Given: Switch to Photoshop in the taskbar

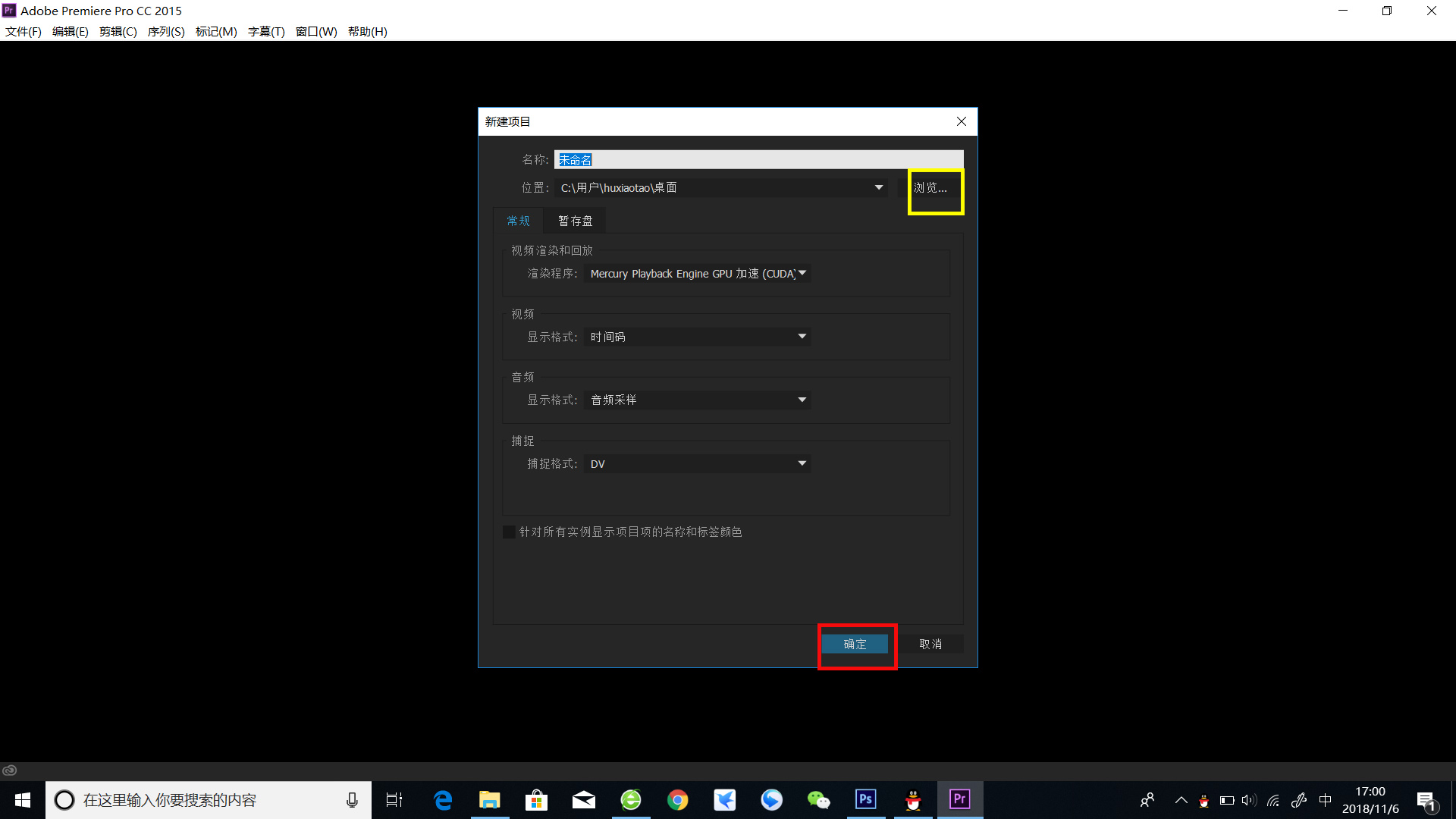Looking at the screenshot, I should coord(866,800).
